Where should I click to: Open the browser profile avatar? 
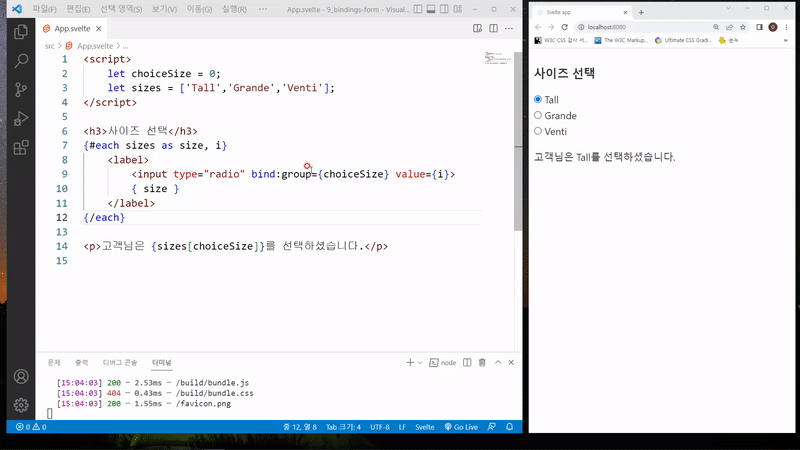[773, 27]
